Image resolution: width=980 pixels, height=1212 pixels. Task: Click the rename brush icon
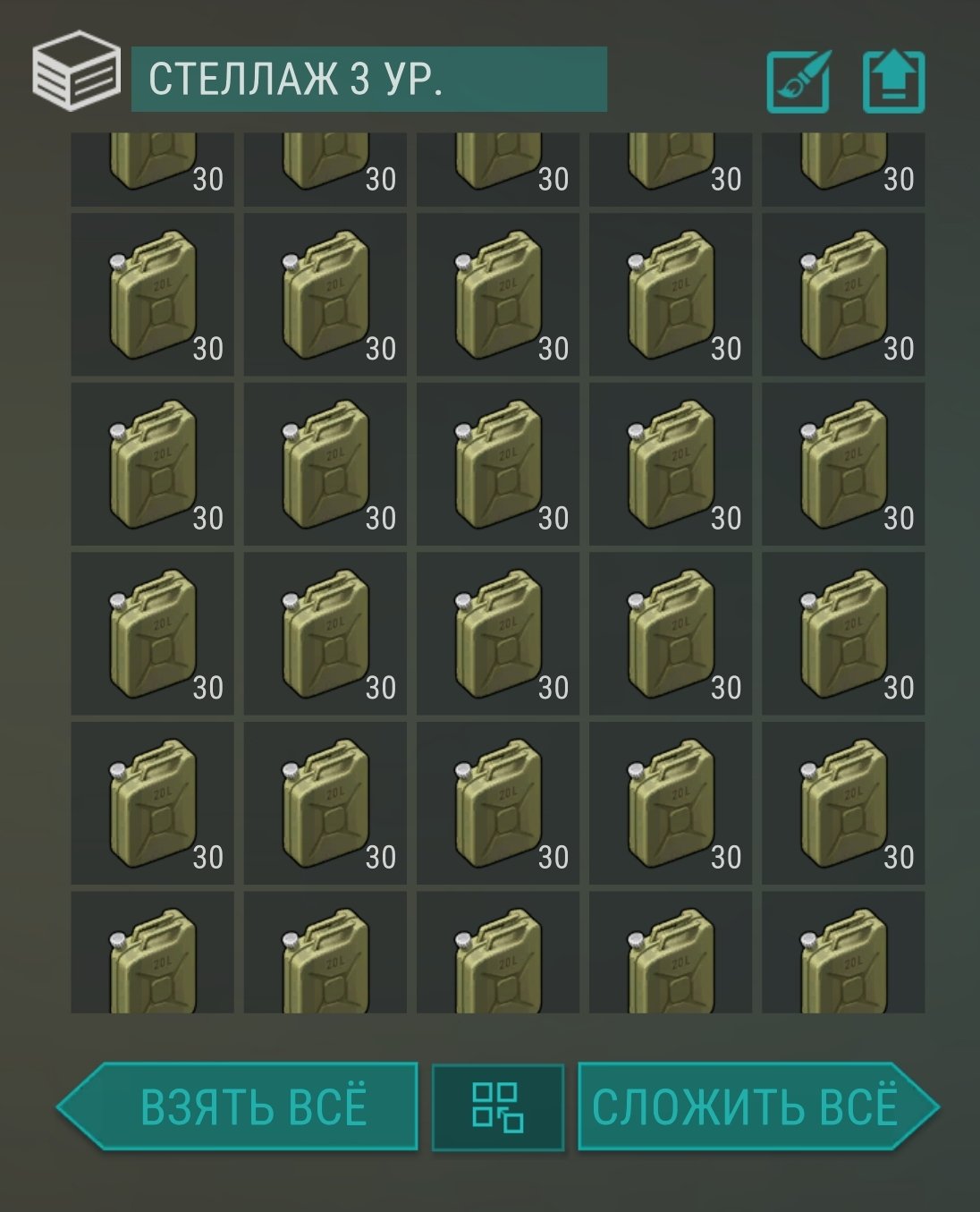798,81
